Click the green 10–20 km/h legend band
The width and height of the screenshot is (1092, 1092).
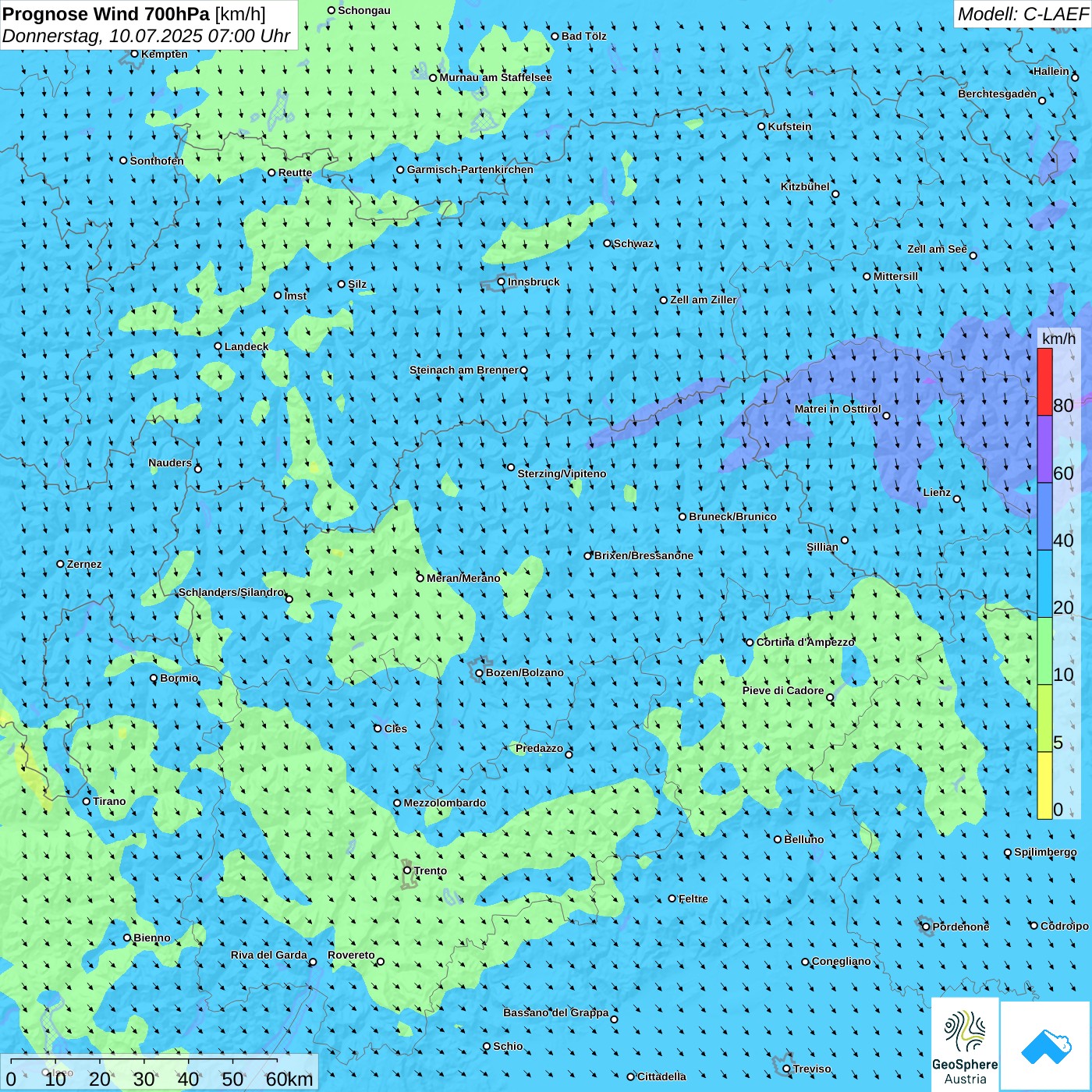point(1044,651)
